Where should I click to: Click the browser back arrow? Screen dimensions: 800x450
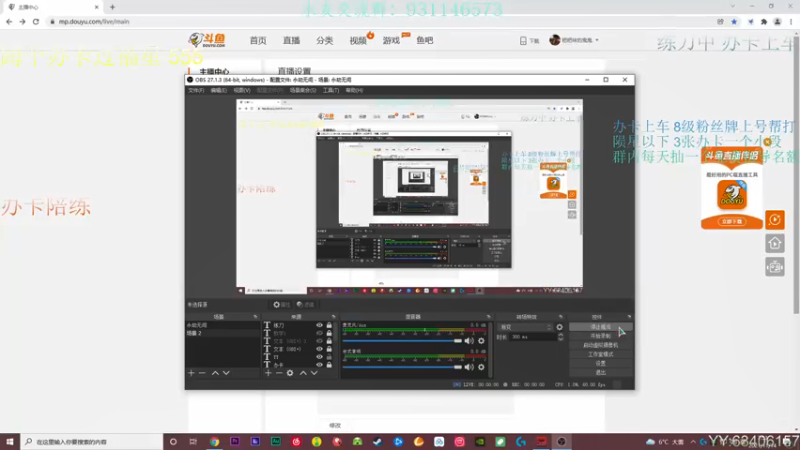(x=9, y=21)
